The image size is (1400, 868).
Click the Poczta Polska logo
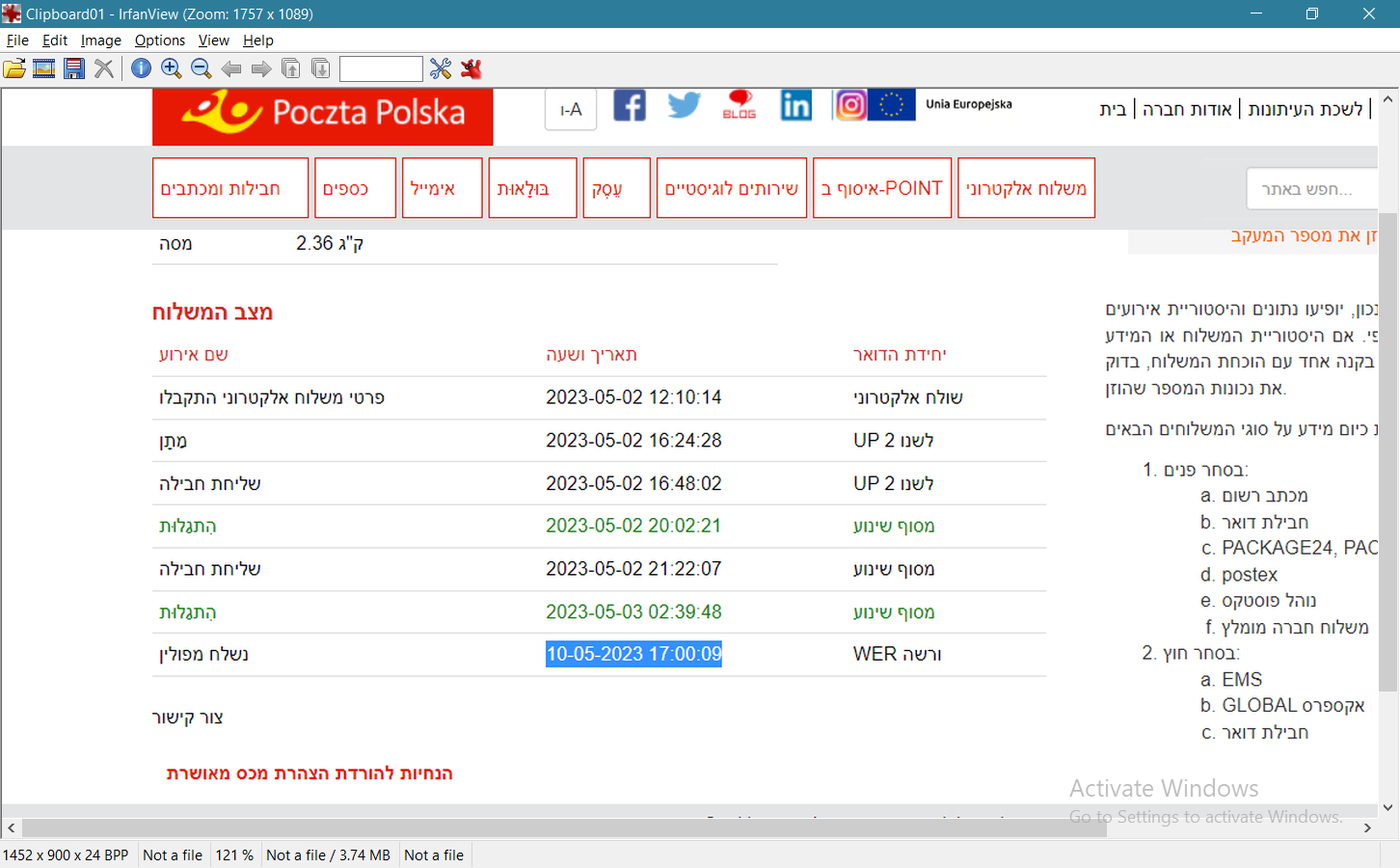point(323,117)
